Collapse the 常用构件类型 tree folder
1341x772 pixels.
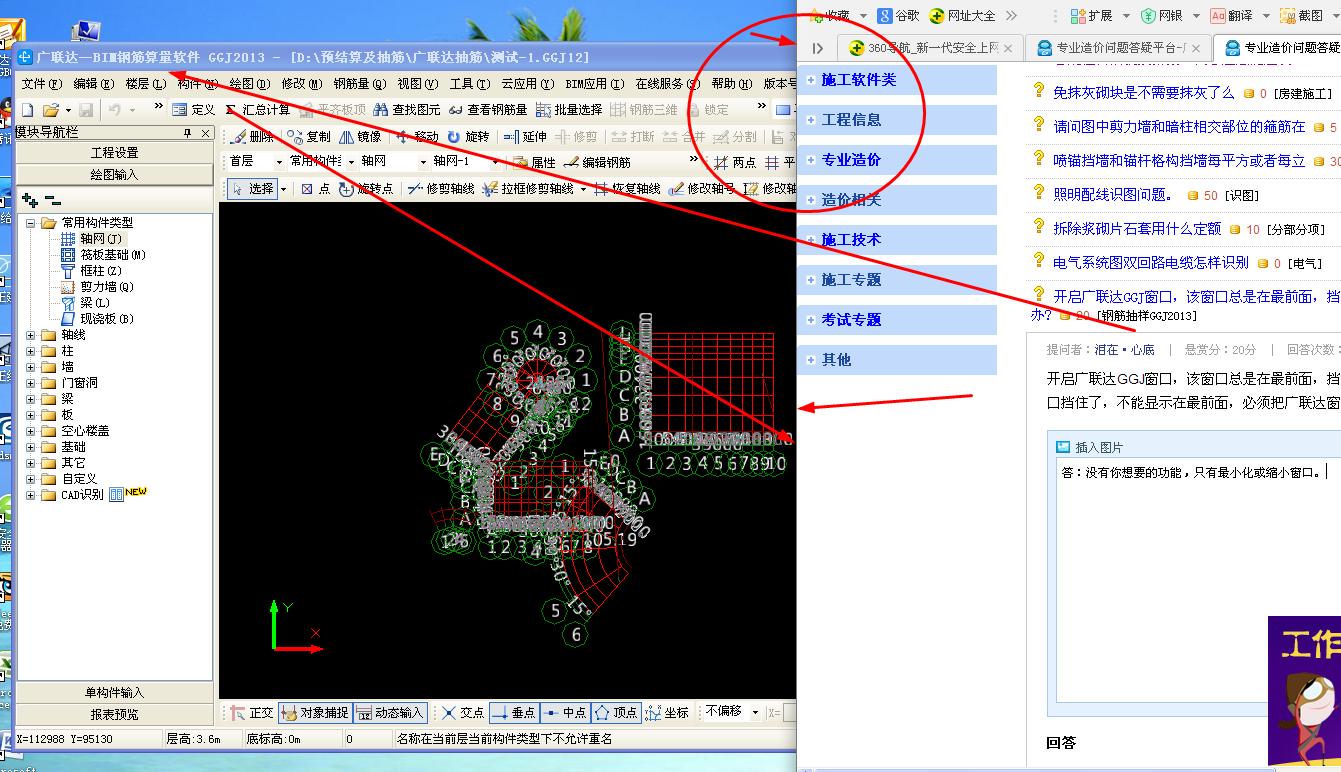point(31,223)
